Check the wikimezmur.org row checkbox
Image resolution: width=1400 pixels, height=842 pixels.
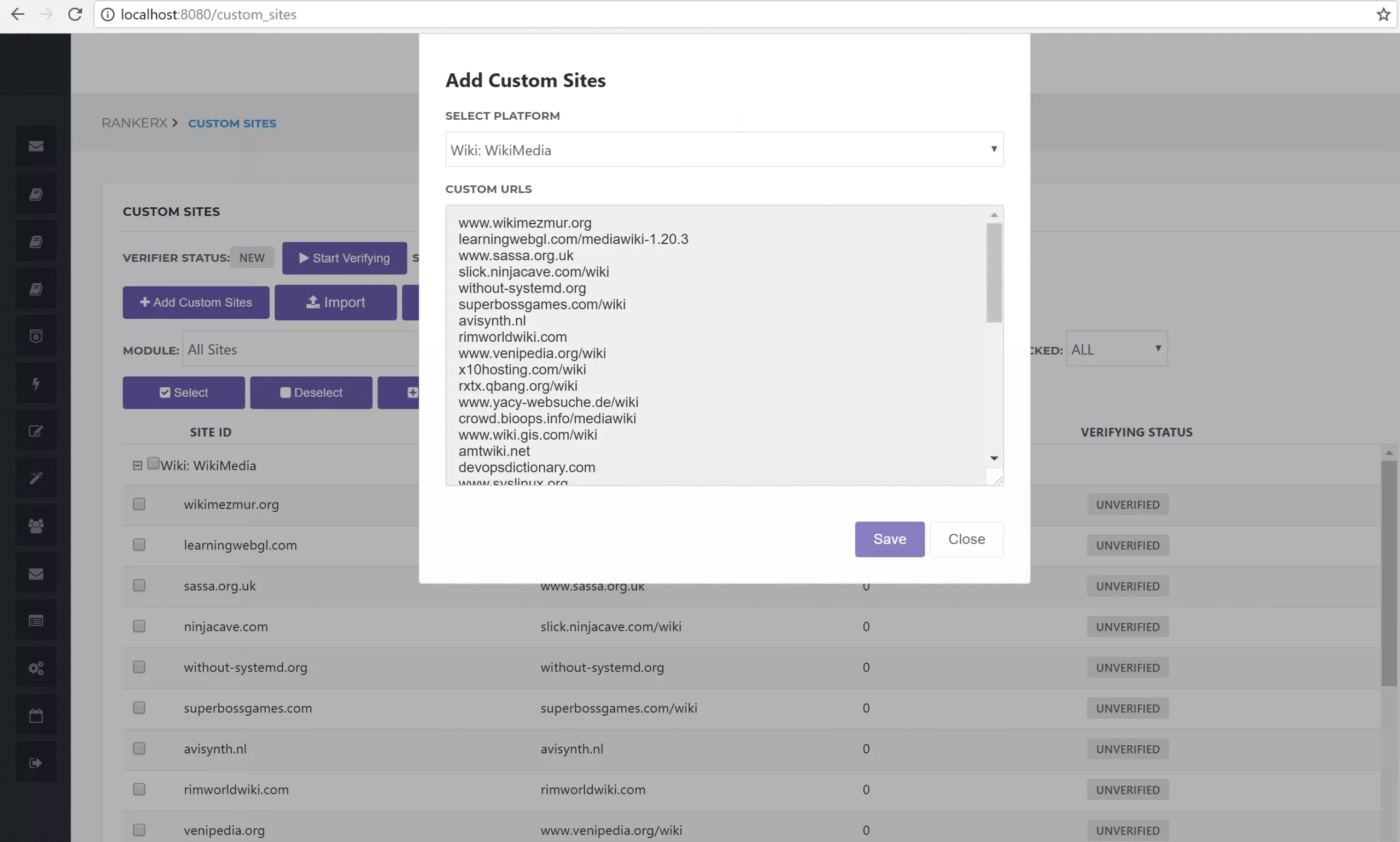(139, 504)
